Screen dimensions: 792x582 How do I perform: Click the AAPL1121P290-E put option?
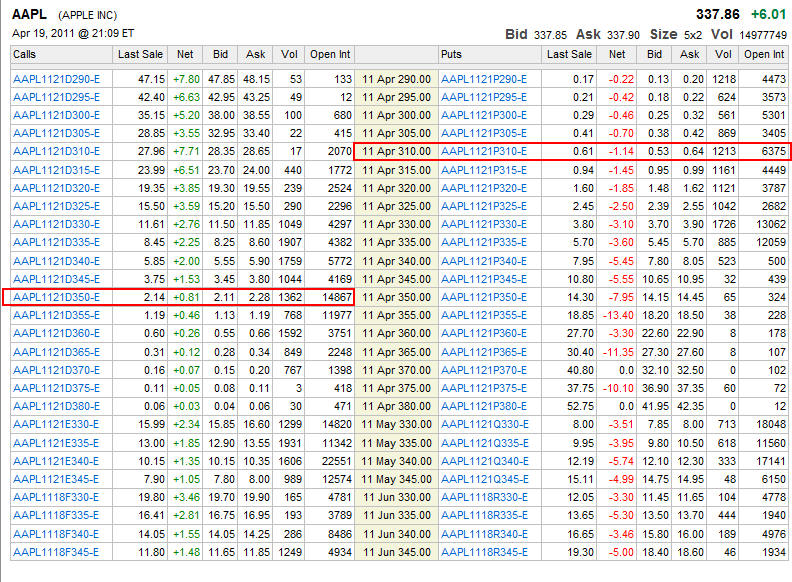click(x=483, y=79)
